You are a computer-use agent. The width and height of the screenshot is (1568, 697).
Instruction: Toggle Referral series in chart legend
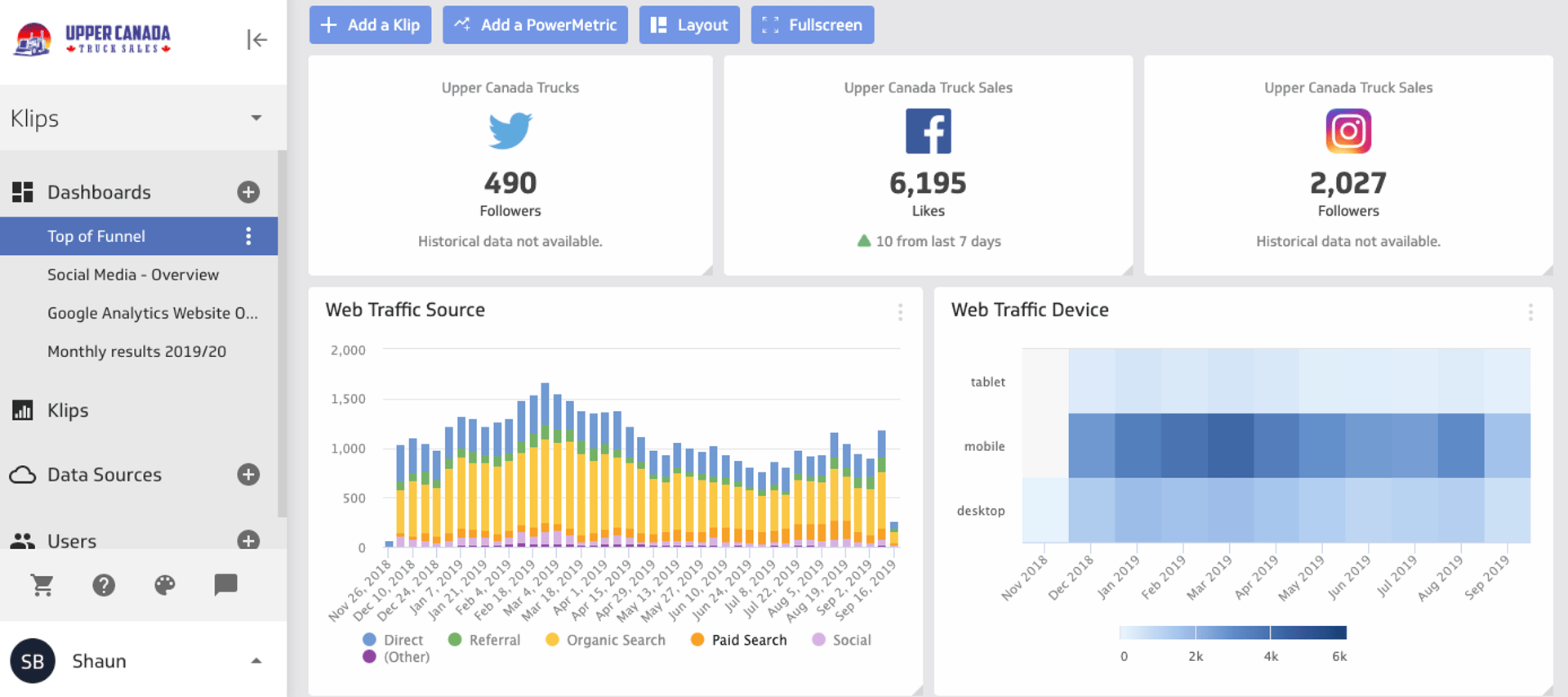pyautogui.click(x=484, y=640)
